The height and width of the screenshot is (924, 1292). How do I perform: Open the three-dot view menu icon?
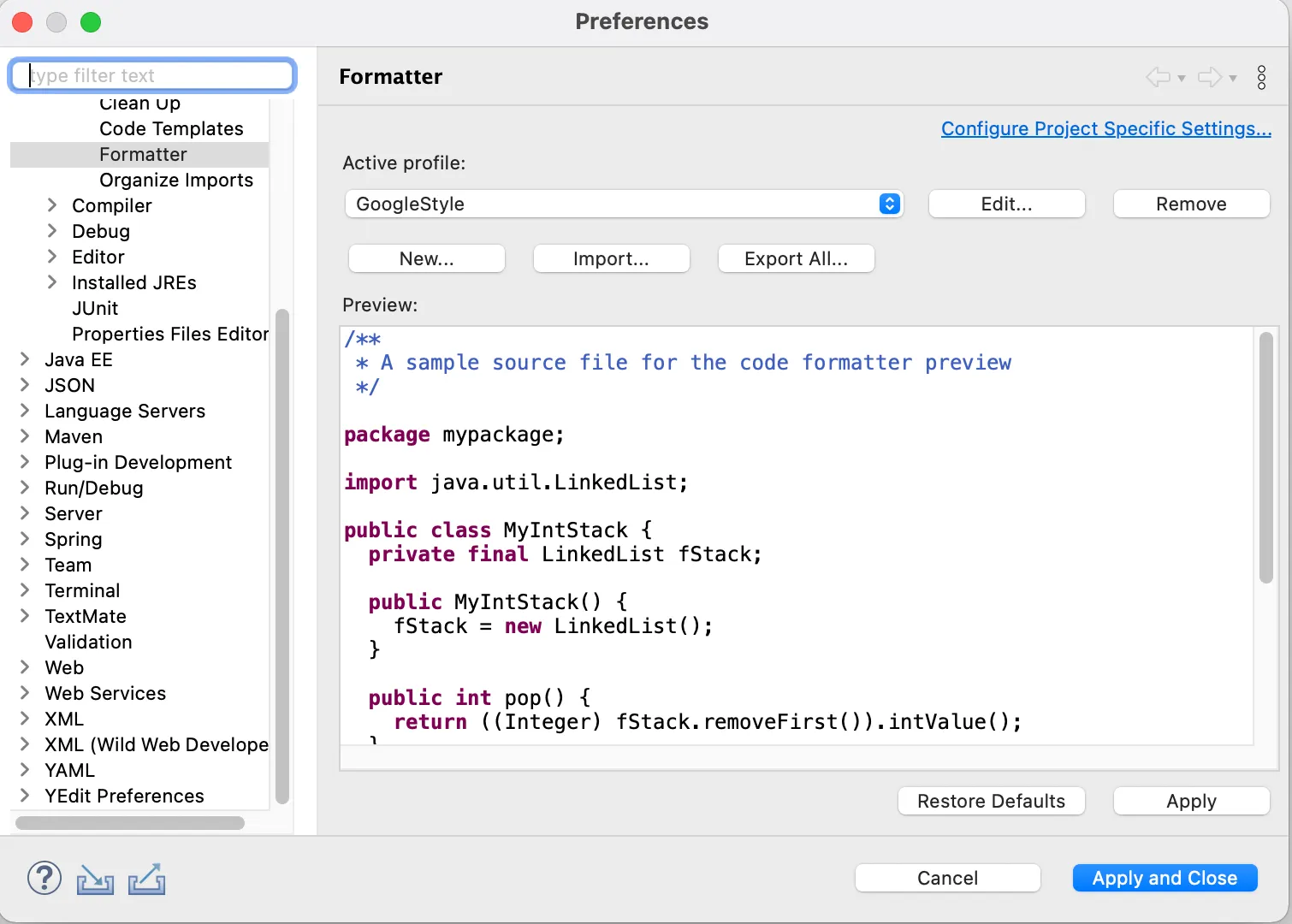(x=1261, y=77)
